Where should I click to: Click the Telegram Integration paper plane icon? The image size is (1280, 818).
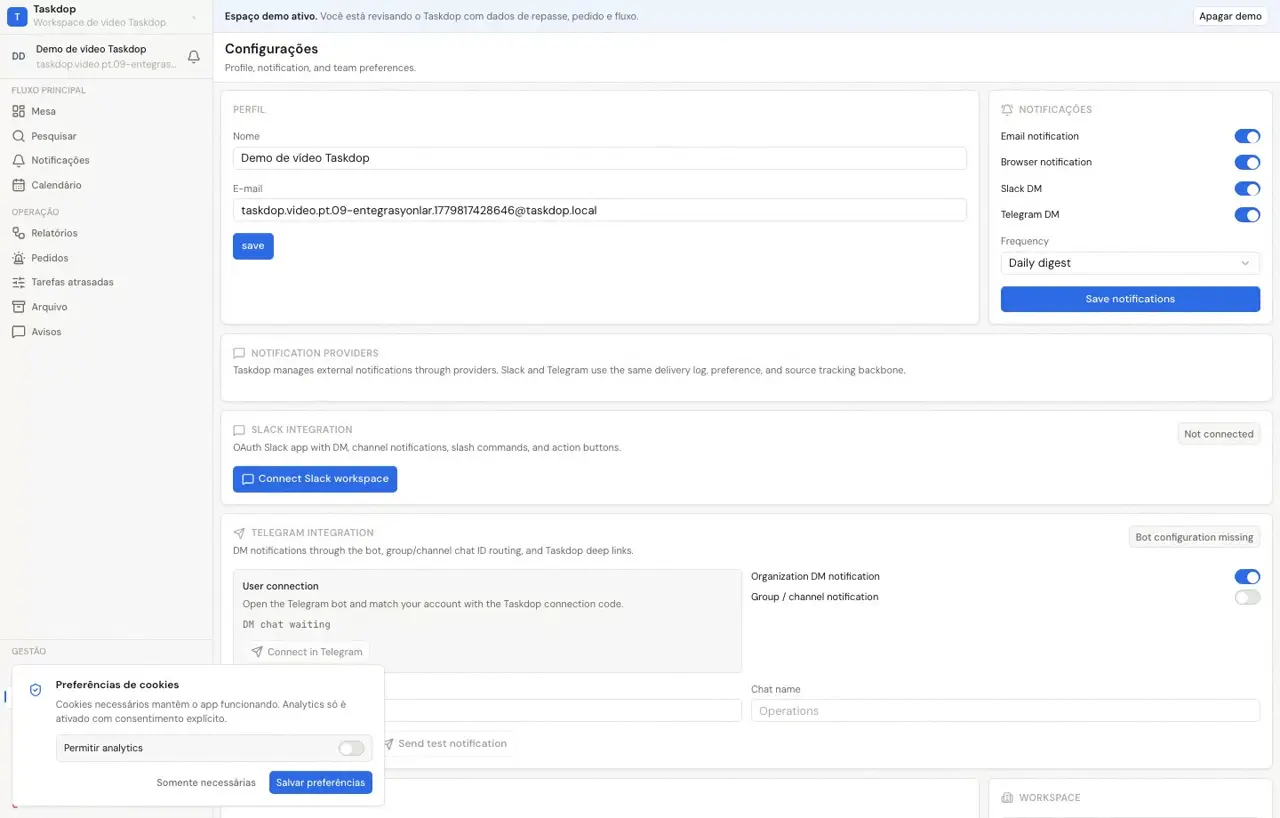pyautogui.click(x=239, y=533)
